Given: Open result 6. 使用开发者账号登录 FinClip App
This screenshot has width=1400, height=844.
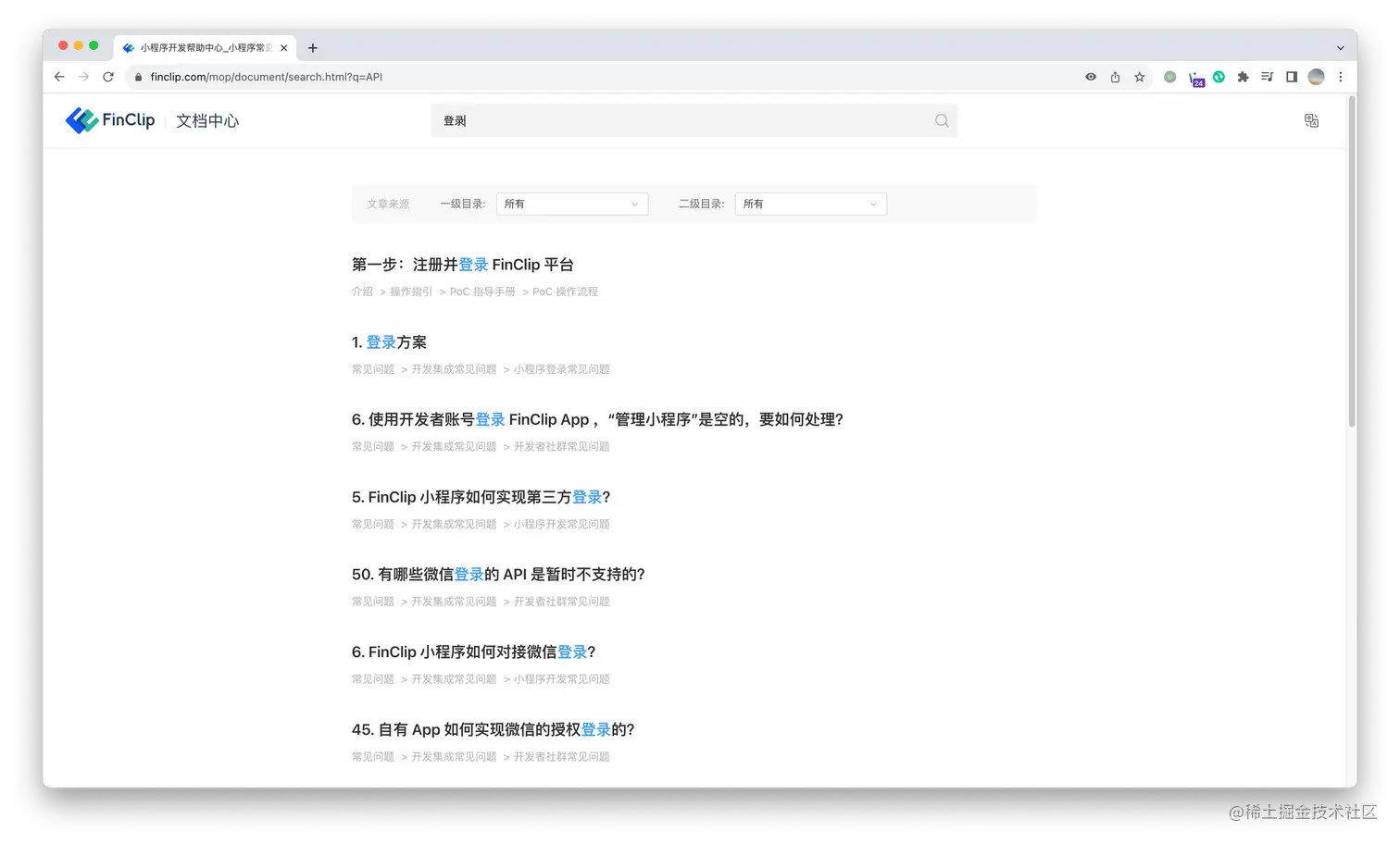Looking at the screenshot, I should [597, 419].
